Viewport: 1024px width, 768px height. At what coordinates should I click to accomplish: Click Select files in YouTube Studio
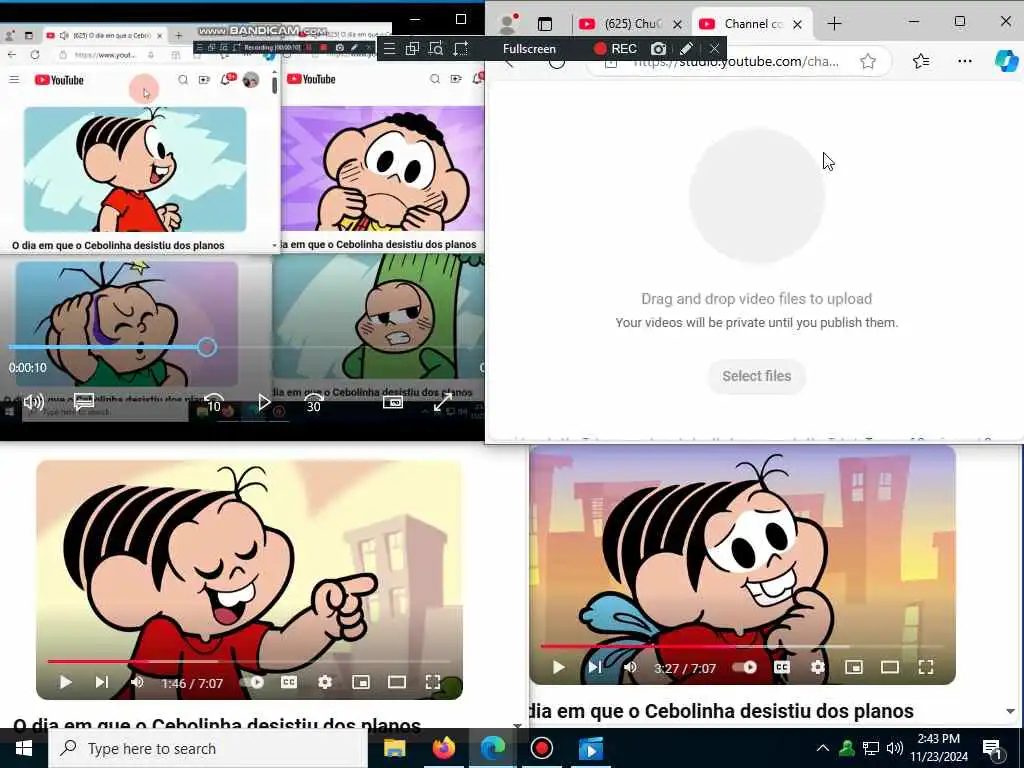point(756,376)
